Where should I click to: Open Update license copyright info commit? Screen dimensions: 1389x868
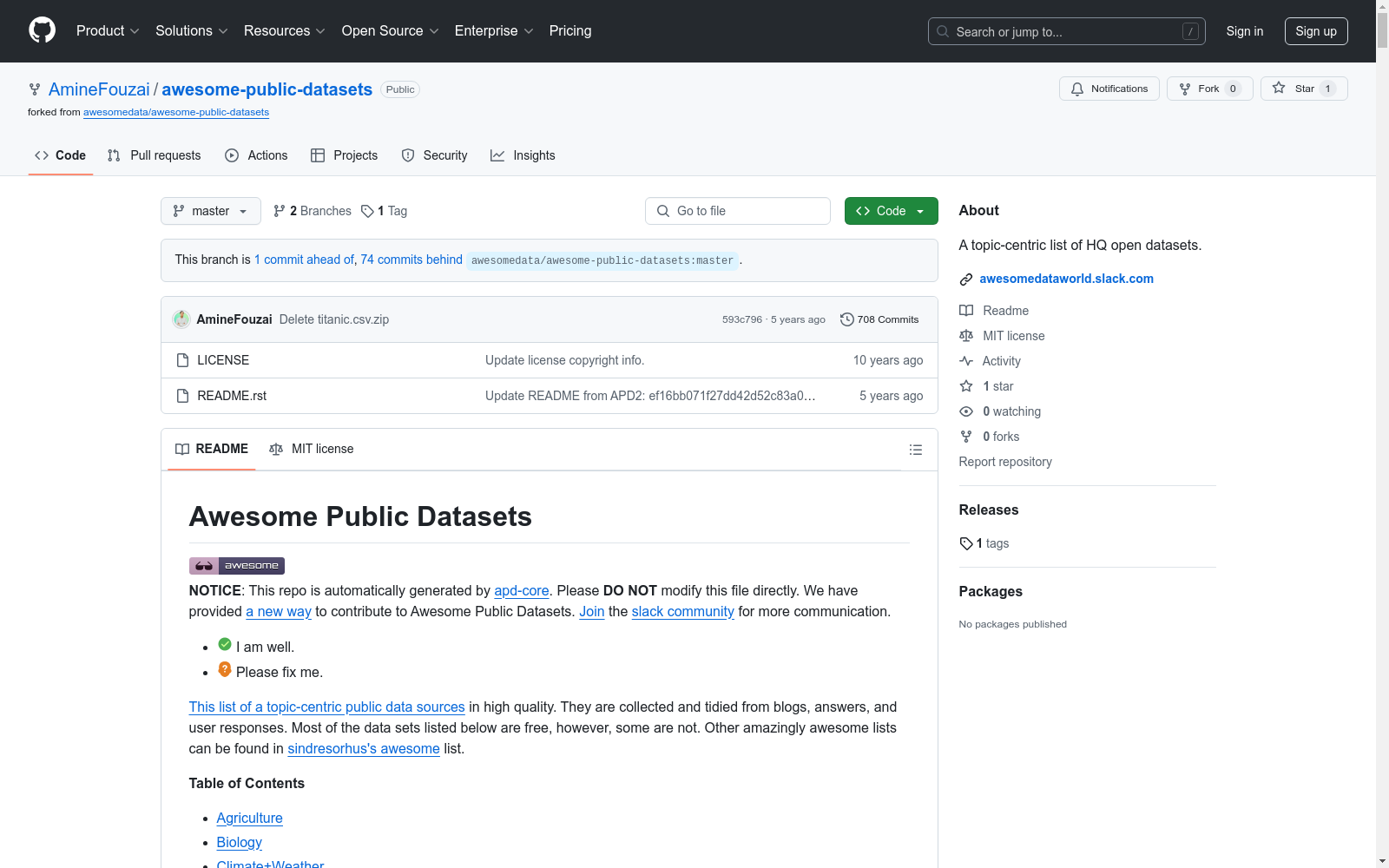564,360
